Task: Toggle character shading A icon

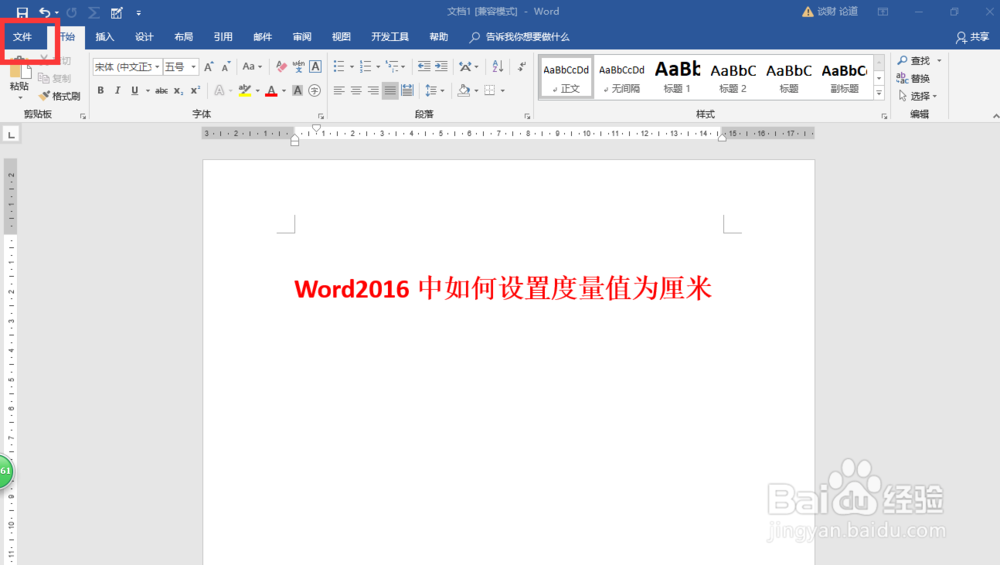Action: pos(297,91)
